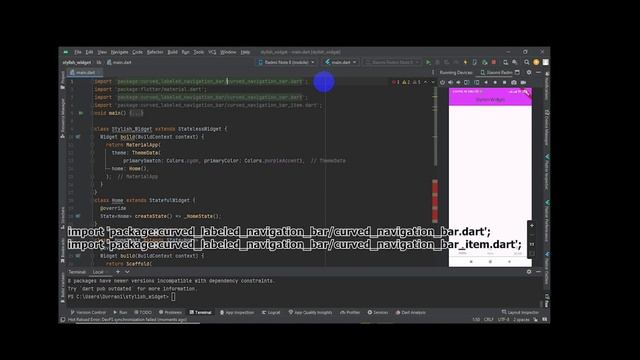Open terminal panel settings gear
Viewport: 640px width, 360px height.
529,272
